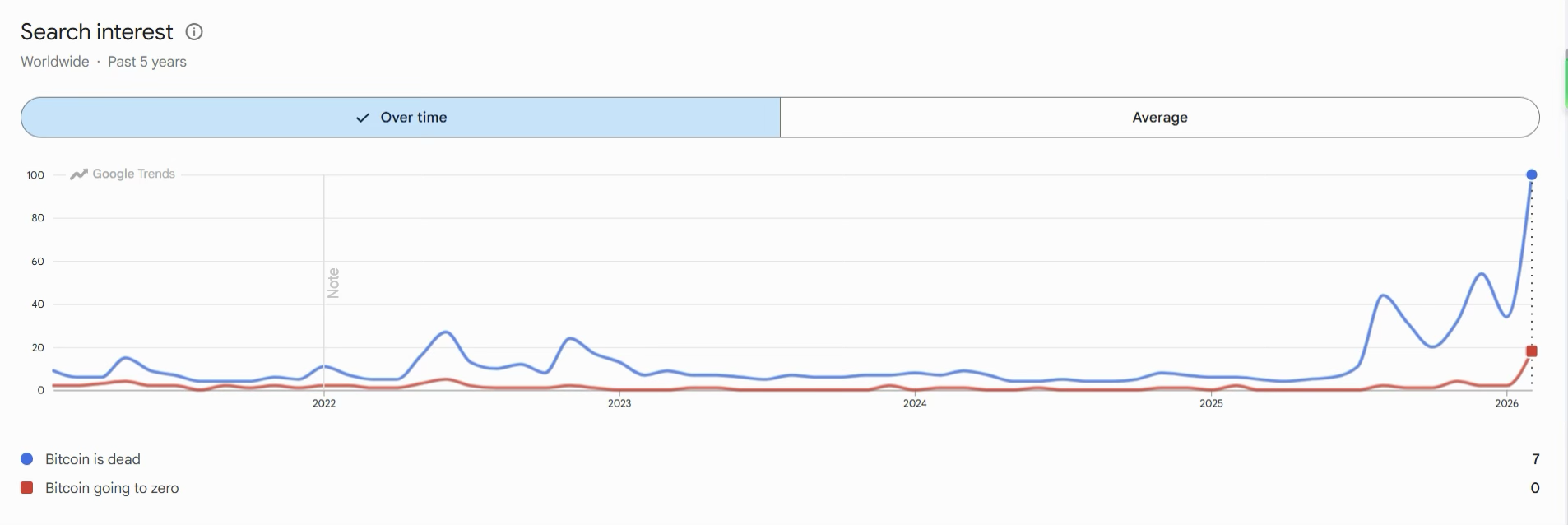The width and height of the screenshot is (1568, 525).
Task: Click the "Bitcoin going to zero" legend label
Action: (x=112, y=488)
